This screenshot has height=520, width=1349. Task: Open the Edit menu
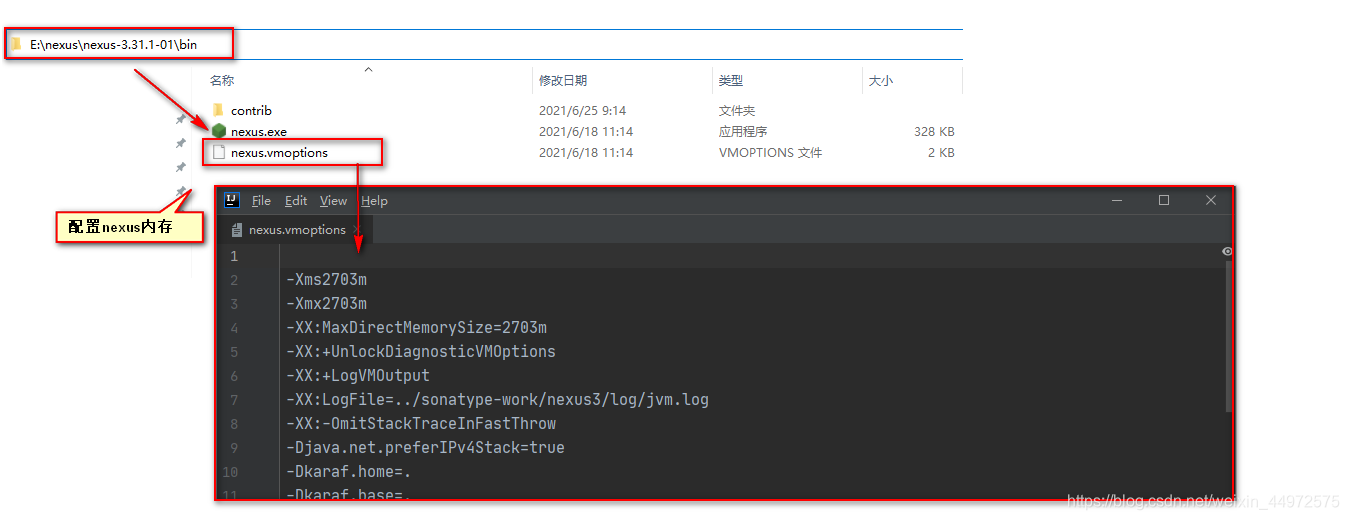pyautogui.click(x=296, y=201)
